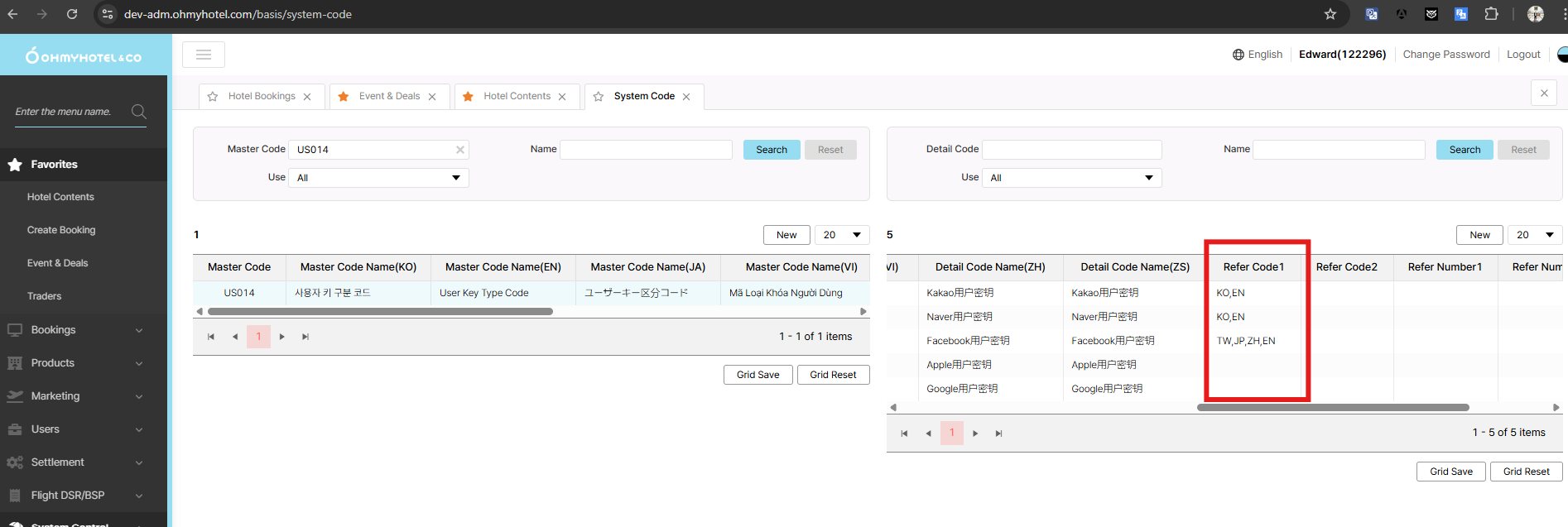Click the detail grid horizontal scrollbar

1333,407
